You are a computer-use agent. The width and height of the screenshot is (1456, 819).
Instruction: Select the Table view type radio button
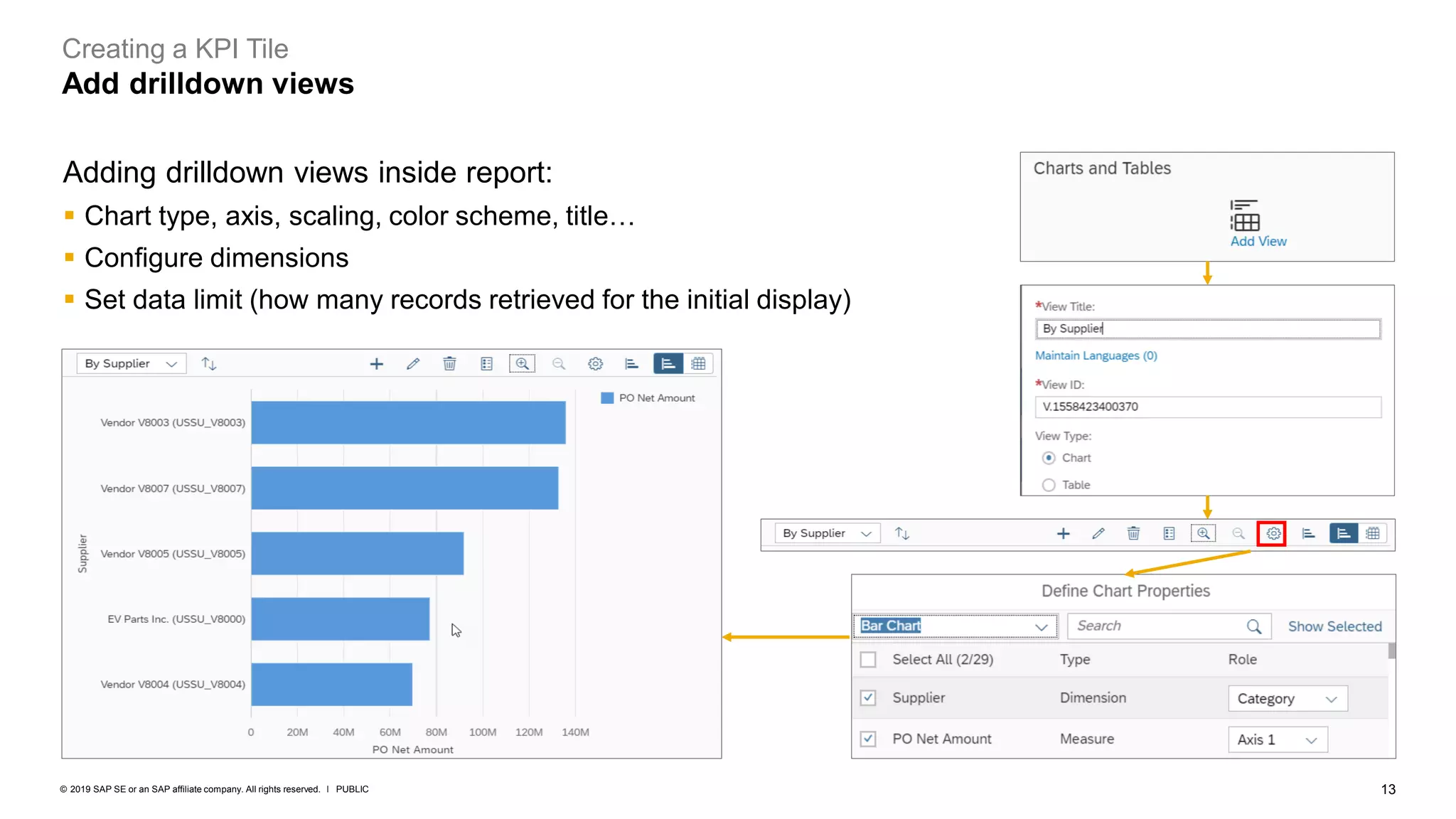click(x=1049, y=485)
